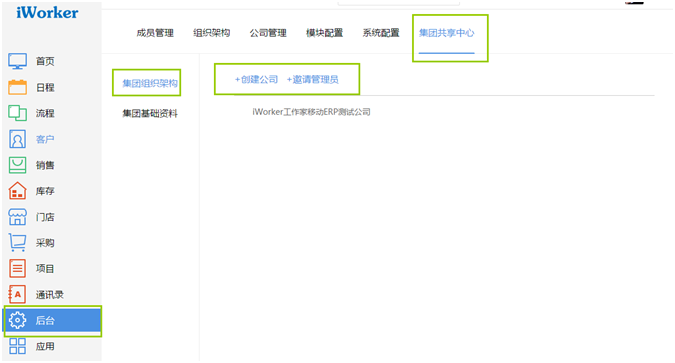
Task: Select the 销售 sales icon
Action: click(17, 165)
